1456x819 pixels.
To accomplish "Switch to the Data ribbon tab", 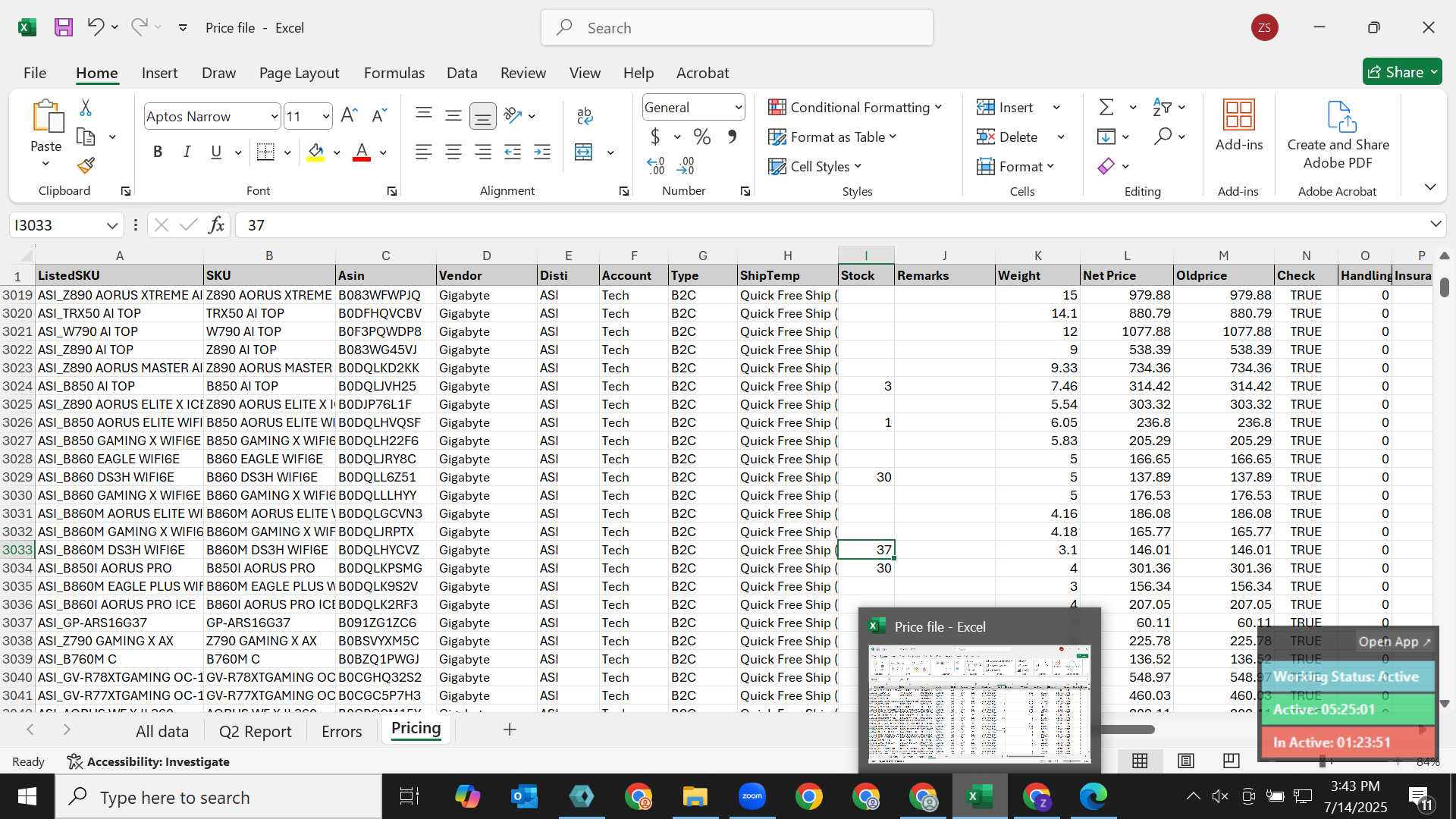I will tap(462, 73).
